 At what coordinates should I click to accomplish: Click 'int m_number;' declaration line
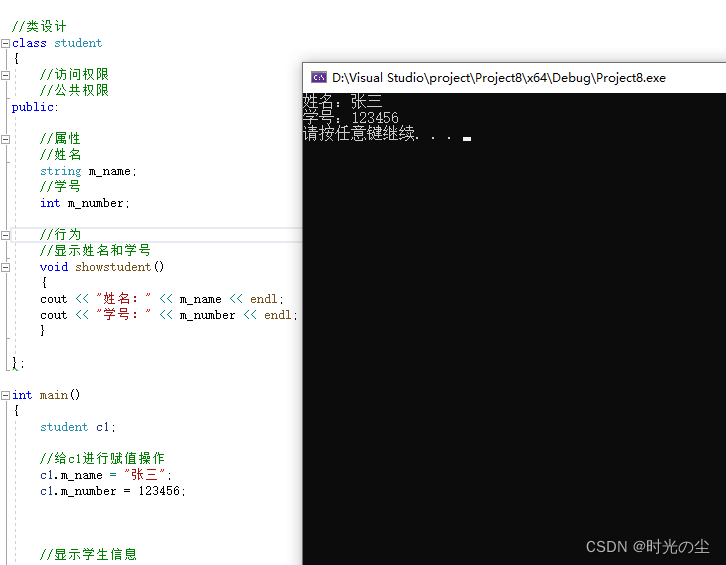85,203
